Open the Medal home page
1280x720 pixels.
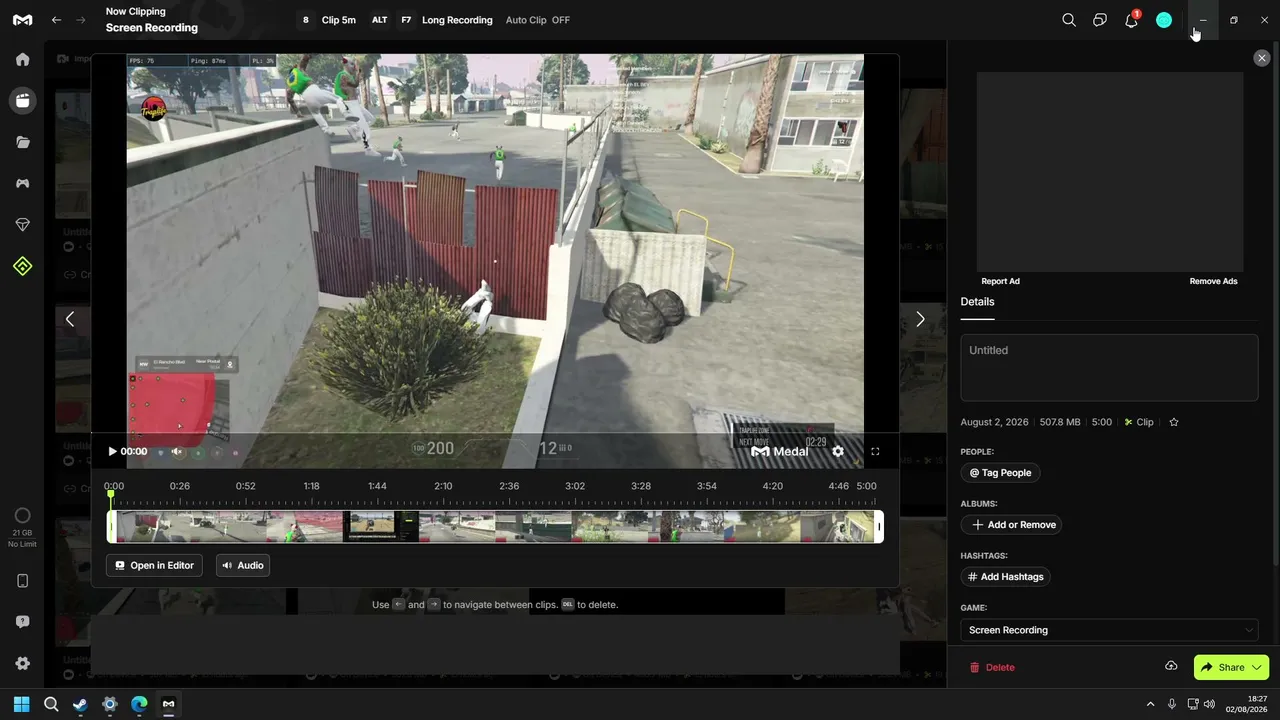(22, 59)
